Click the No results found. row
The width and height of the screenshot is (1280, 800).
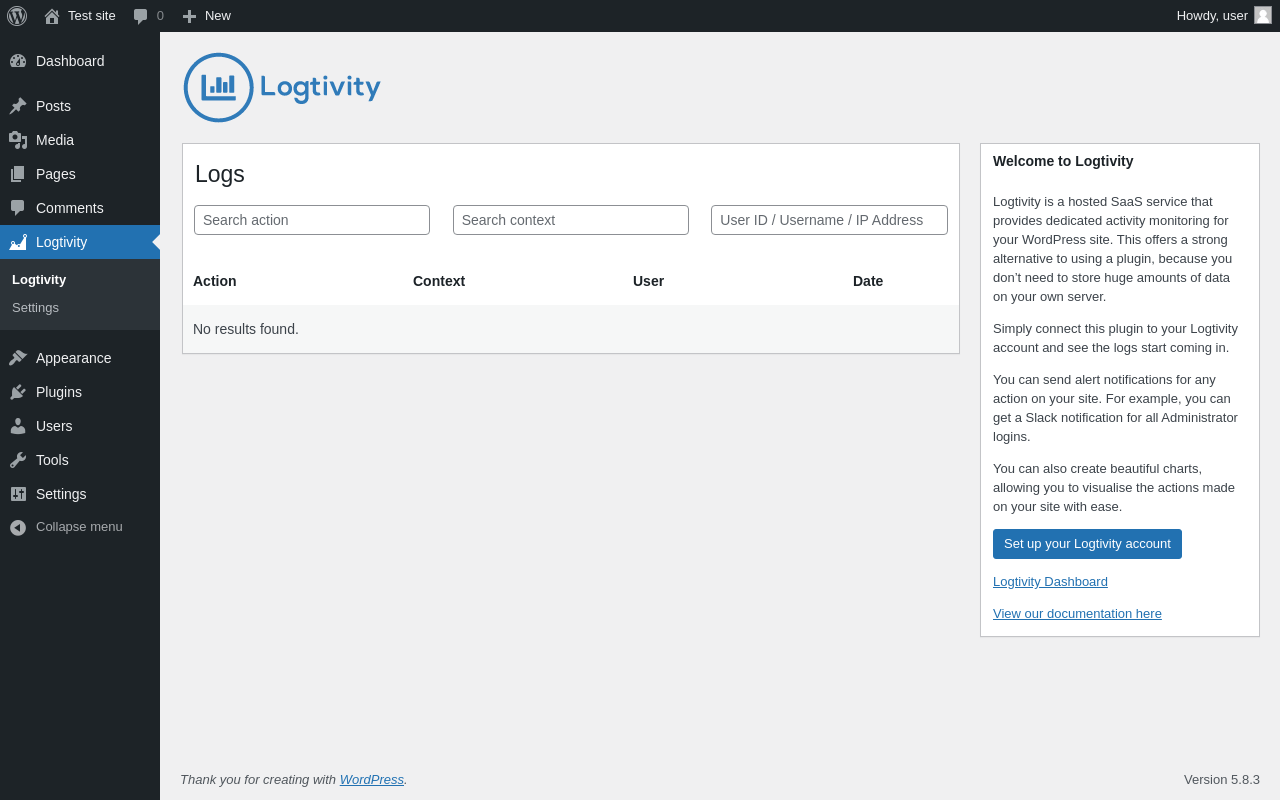tap(571, 329)
